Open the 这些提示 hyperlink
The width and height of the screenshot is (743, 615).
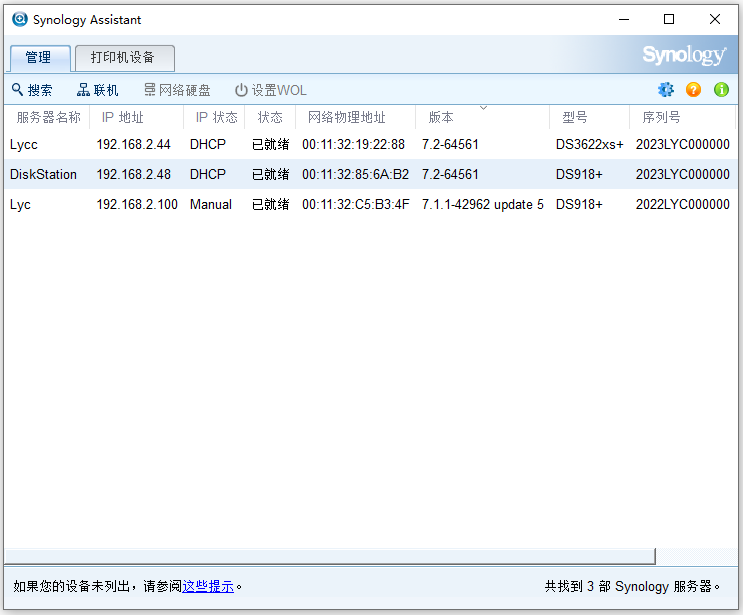click(x=208, y=587)
